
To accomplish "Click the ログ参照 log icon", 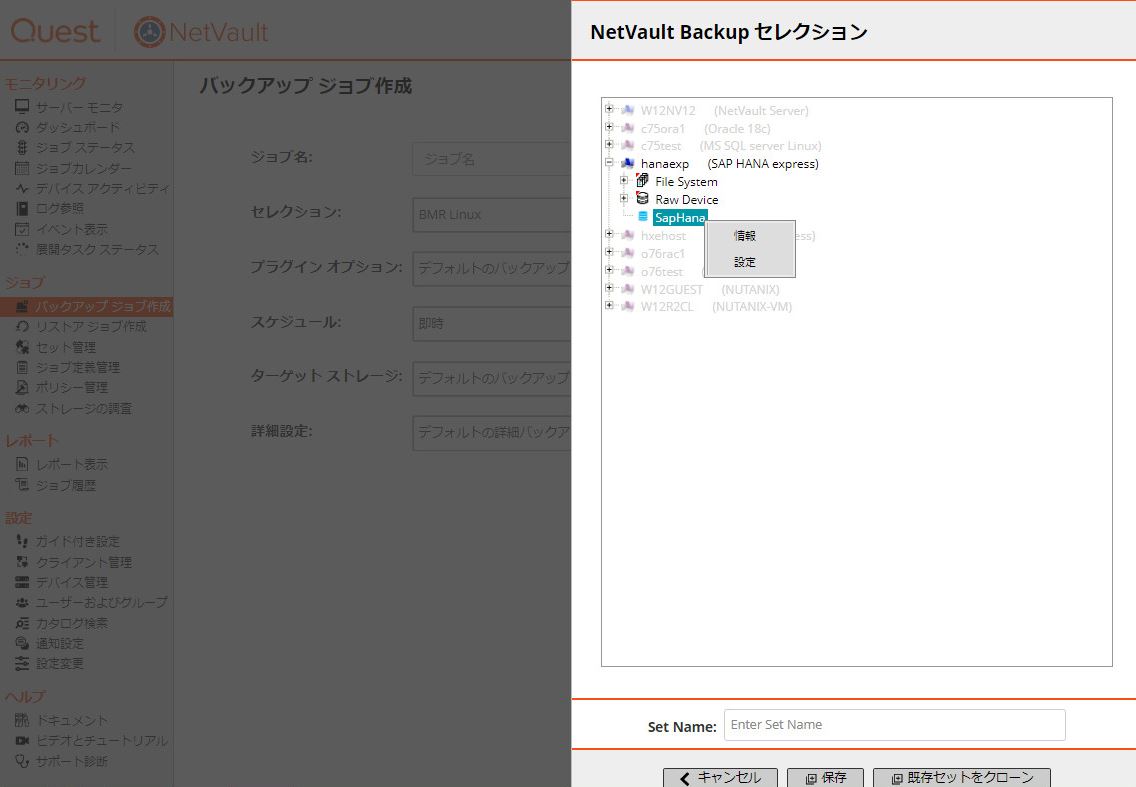I will [22, 209].
